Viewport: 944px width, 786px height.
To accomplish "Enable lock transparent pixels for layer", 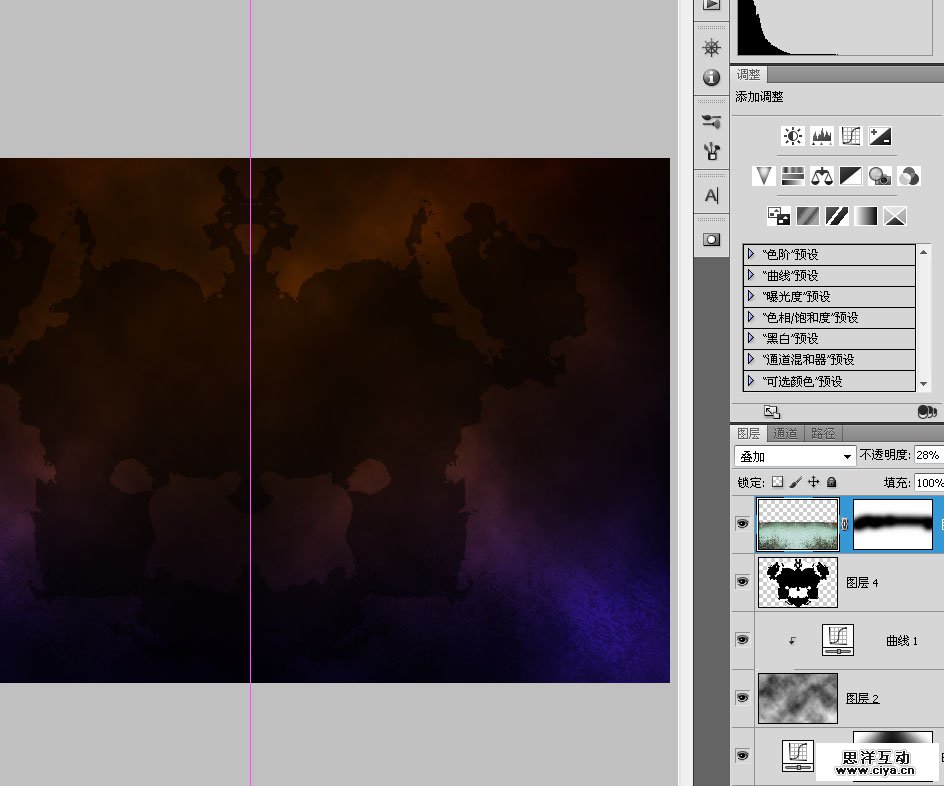I will tap(777, 482).
